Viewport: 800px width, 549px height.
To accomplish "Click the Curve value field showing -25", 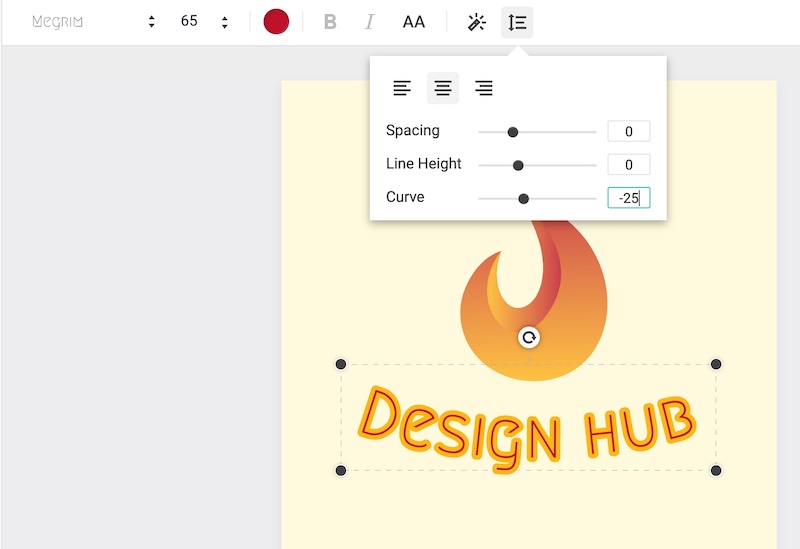I will [629, 198].
